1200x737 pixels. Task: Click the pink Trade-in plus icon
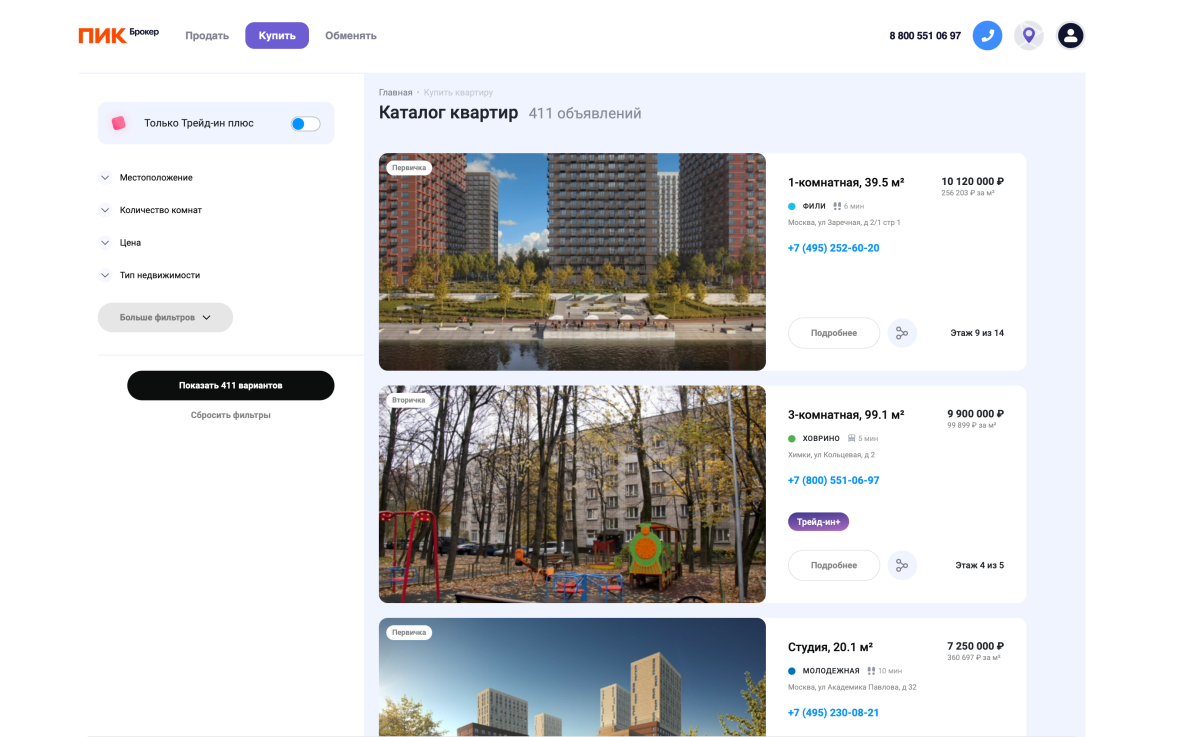[118, 123]
